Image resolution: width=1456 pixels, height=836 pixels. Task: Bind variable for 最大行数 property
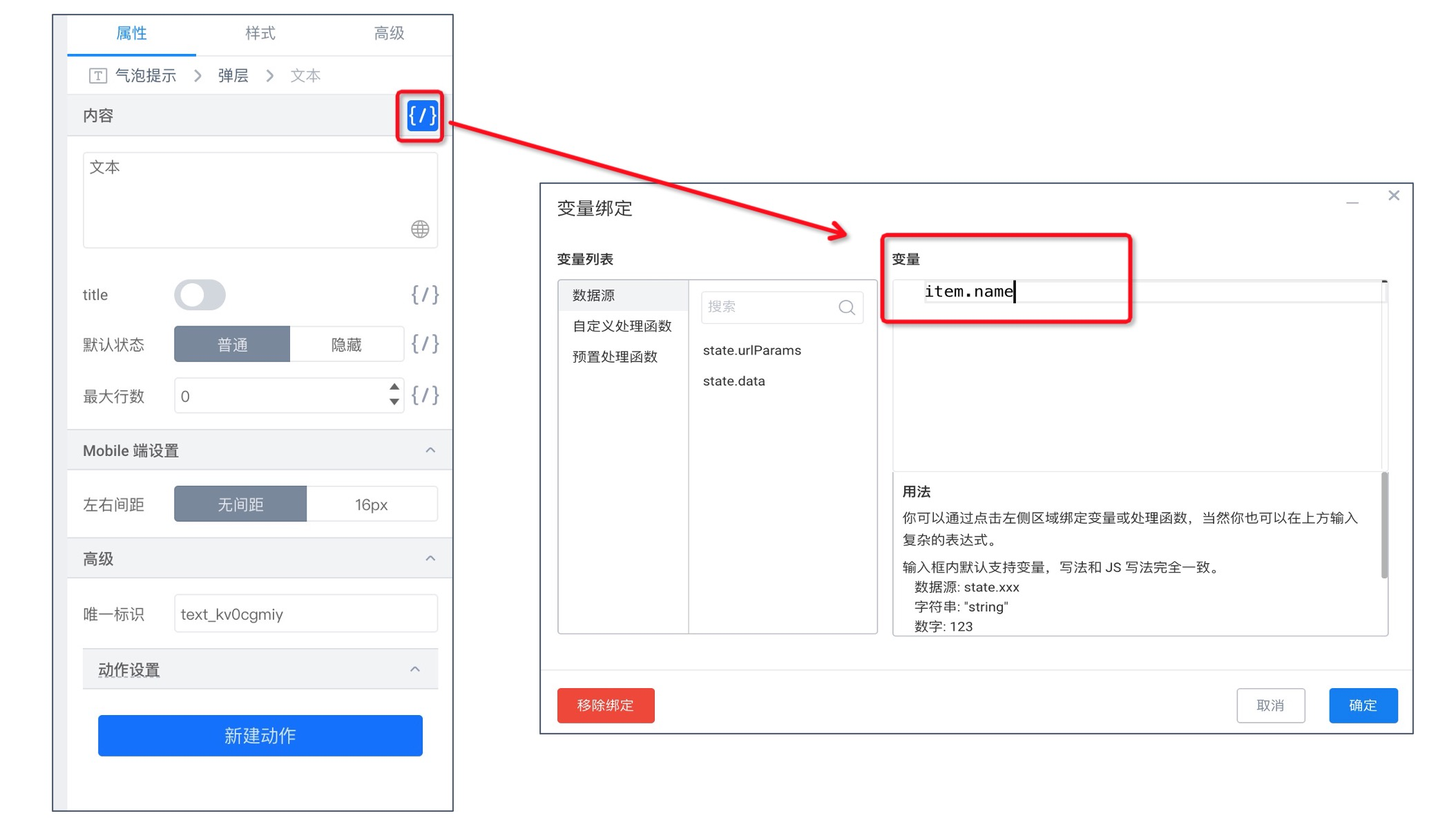pyautogui.click(x=425, y=395)
